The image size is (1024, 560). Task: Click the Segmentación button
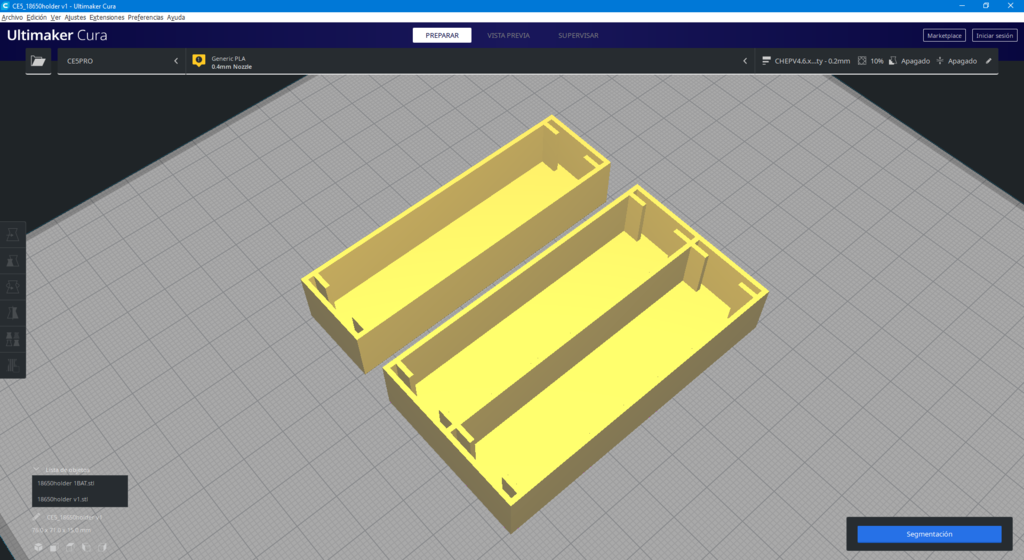929,534
